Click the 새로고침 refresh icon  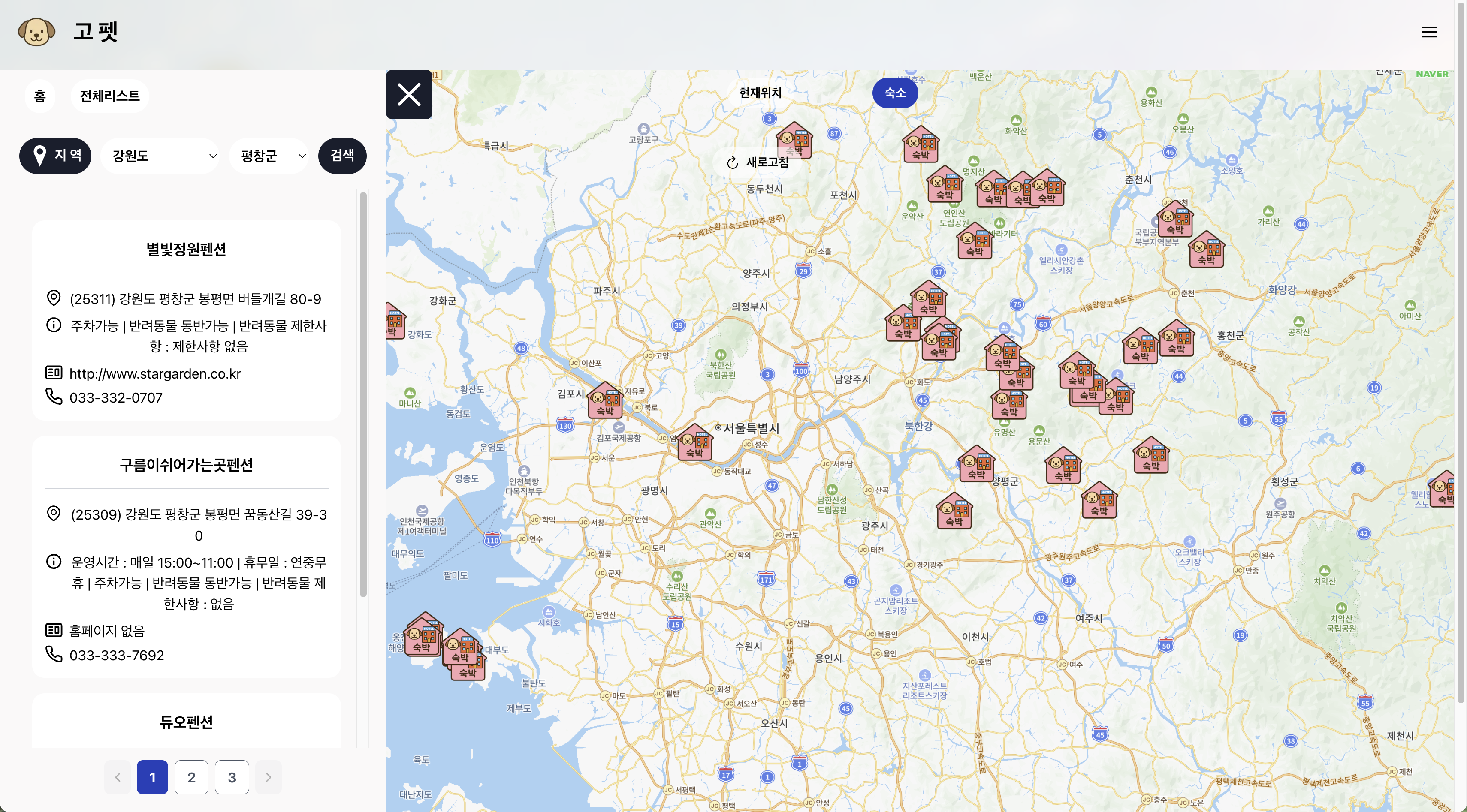(x=732, y=163)
